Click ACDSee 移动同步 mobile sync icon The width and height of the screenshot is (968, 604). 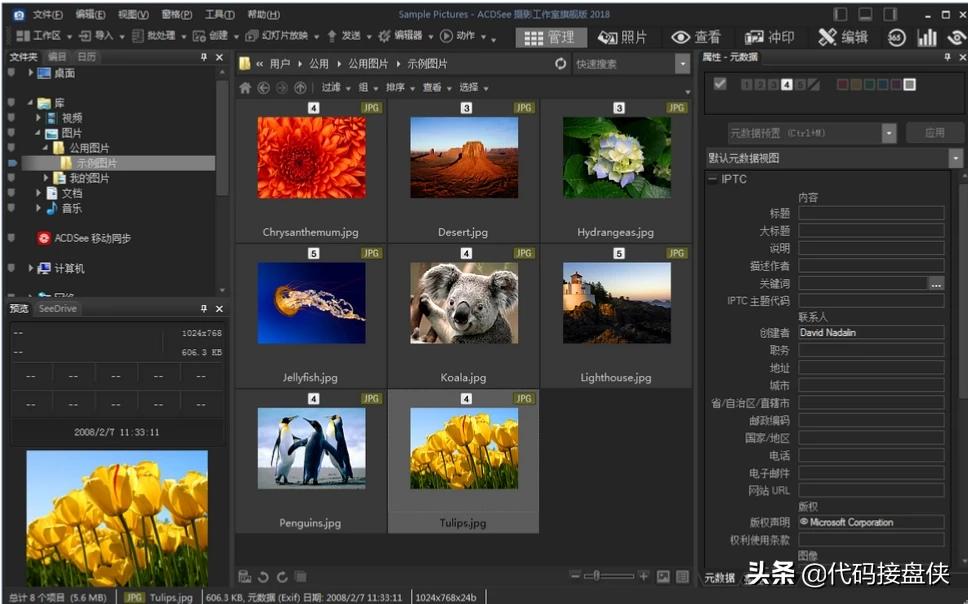coord(44,238)
